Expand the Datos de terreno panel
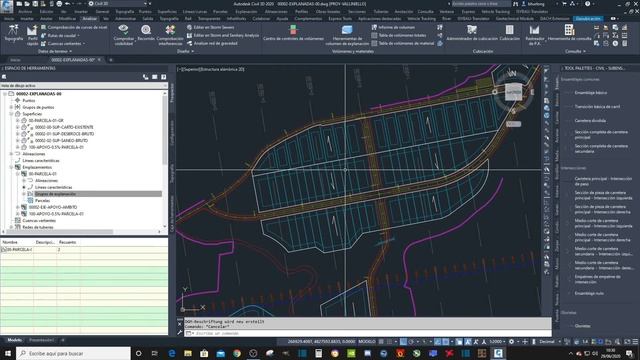 (55, 51)
